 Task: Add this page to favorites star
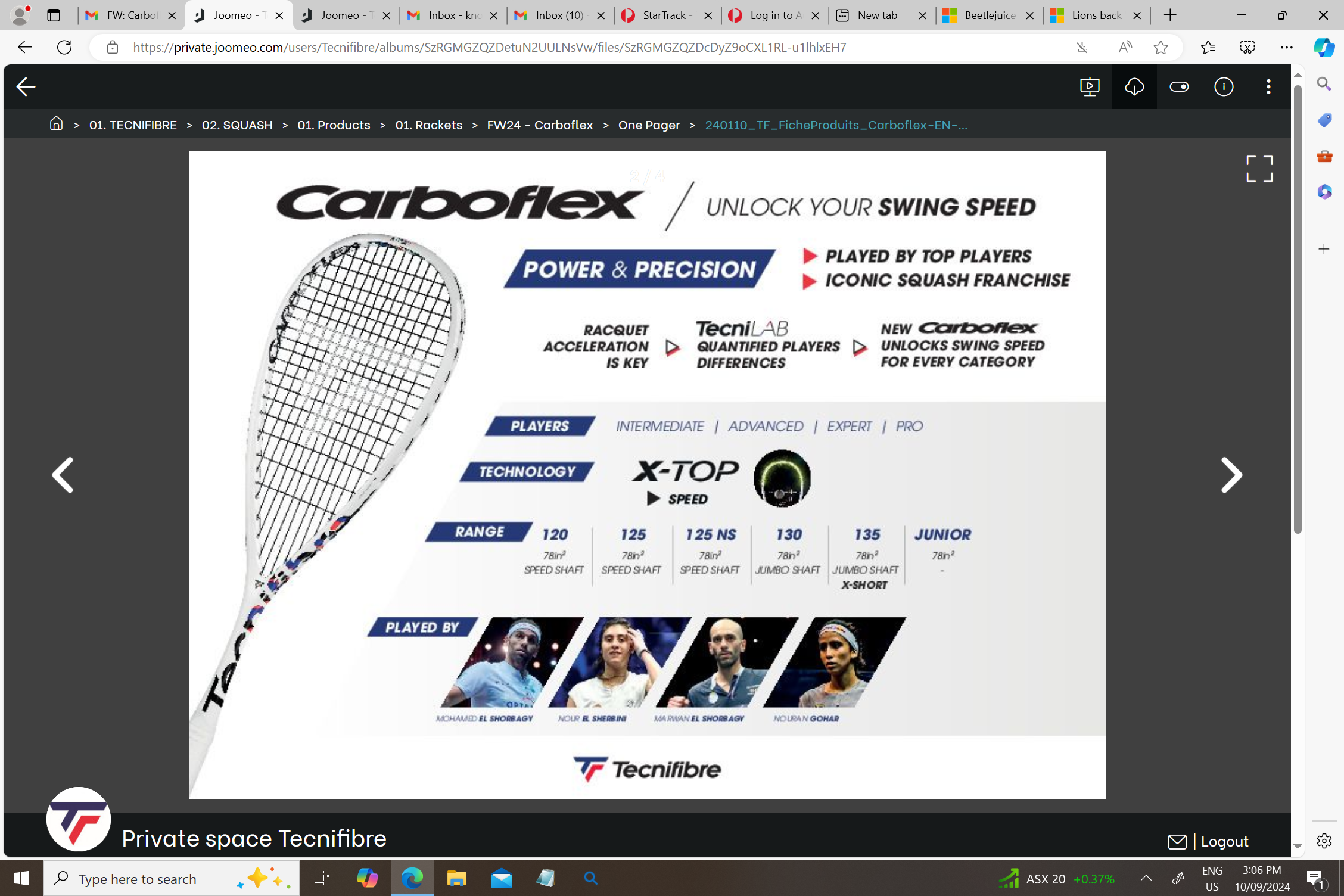[1161, 48]
